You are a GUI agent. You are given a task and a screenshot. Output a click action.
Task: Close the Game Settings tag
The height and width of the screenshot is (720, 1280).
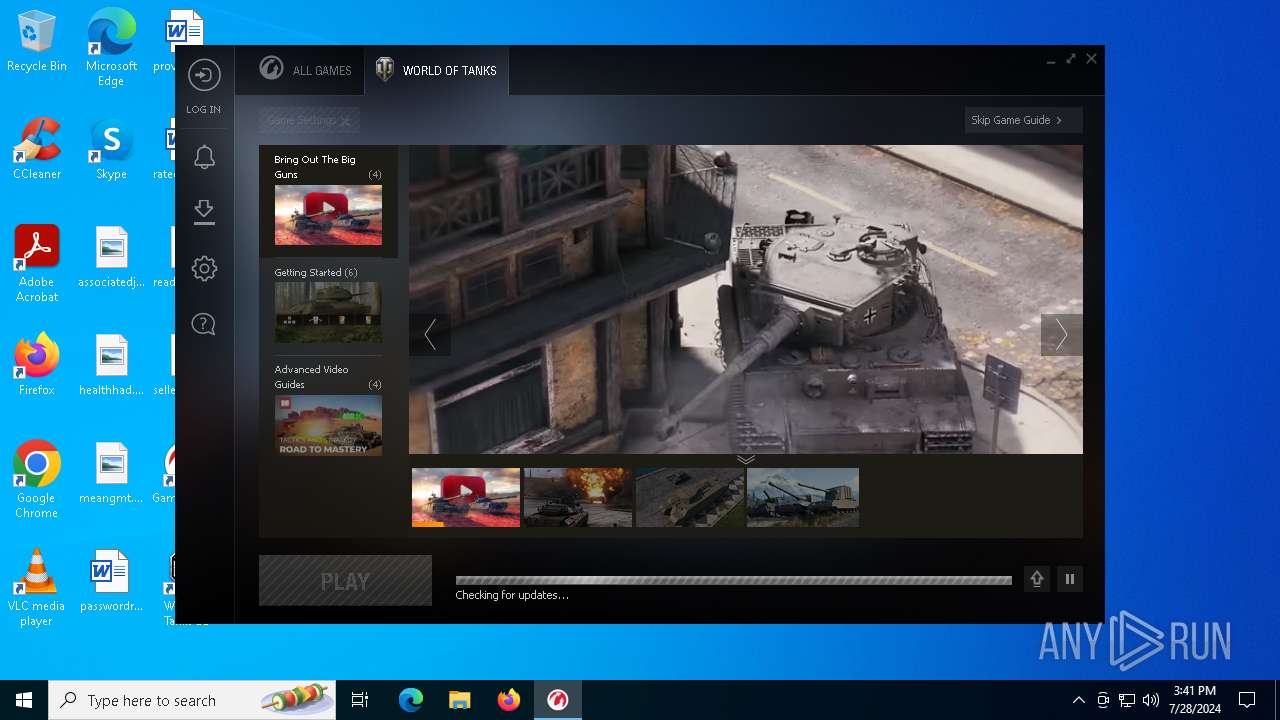pos(345,121)
